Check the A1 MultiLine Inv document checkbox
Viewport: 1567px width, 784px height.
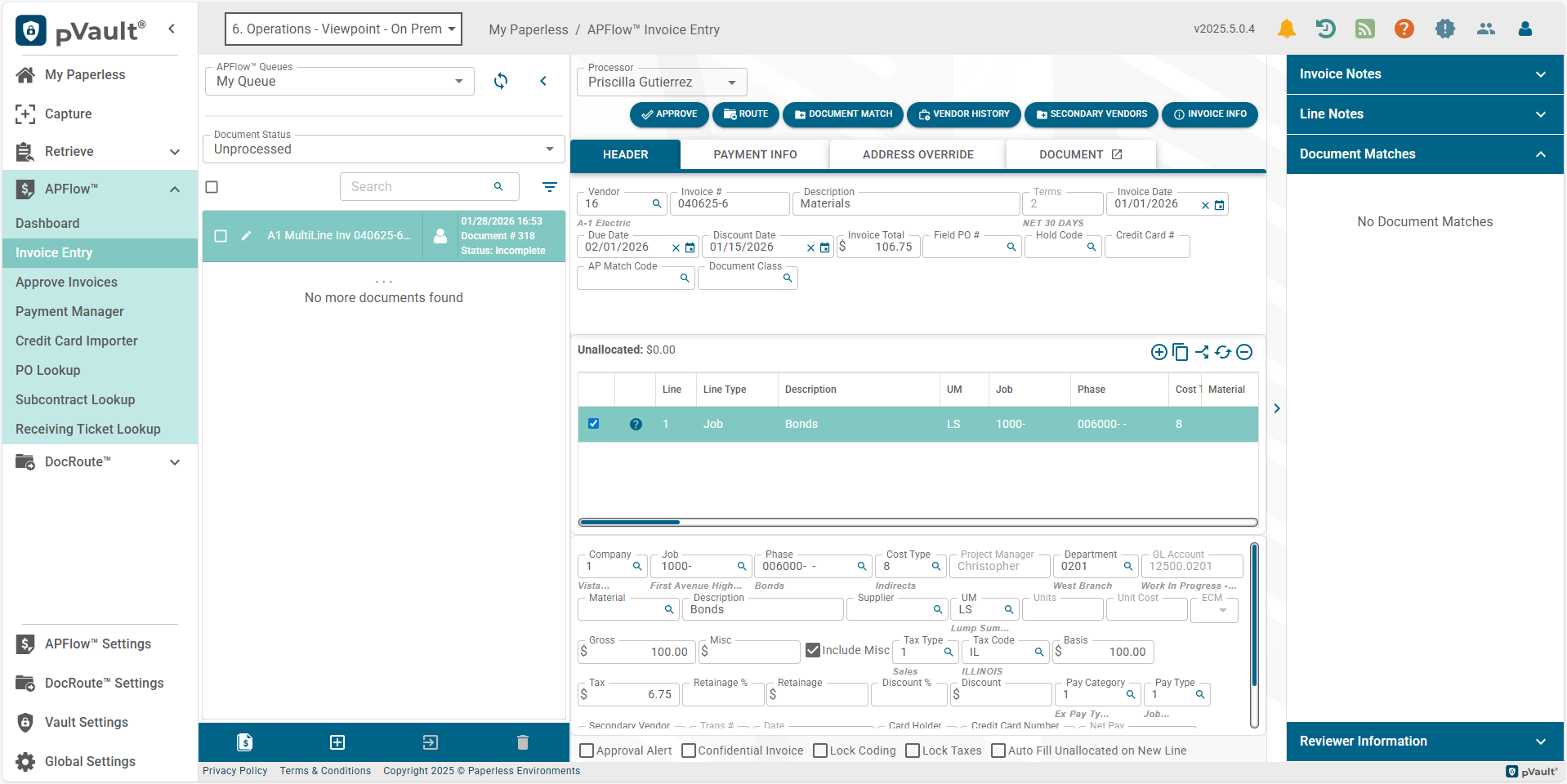[221, 236]
